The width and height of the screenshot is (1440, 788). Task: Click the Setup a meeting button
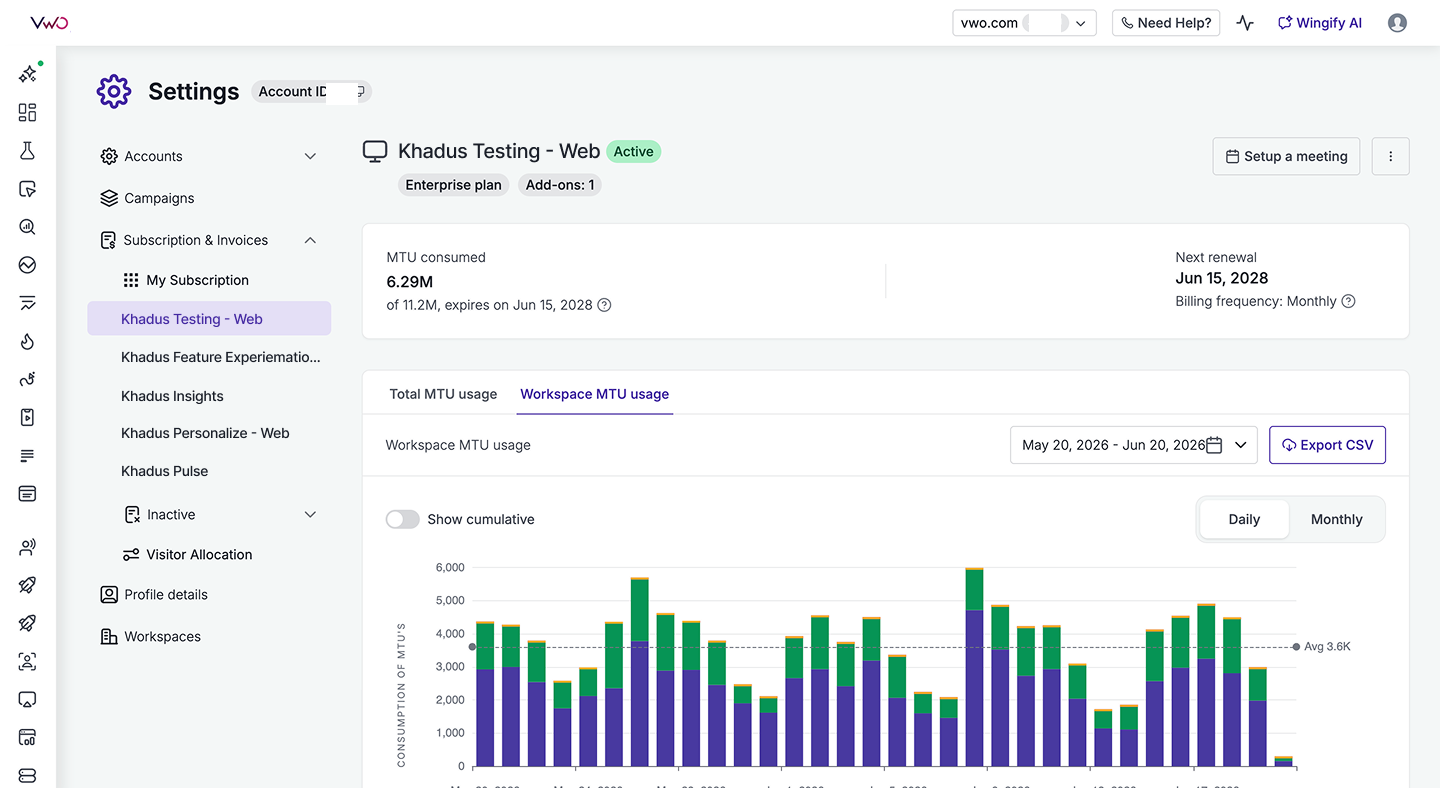pyautogui.click(x=1286, y=156)
